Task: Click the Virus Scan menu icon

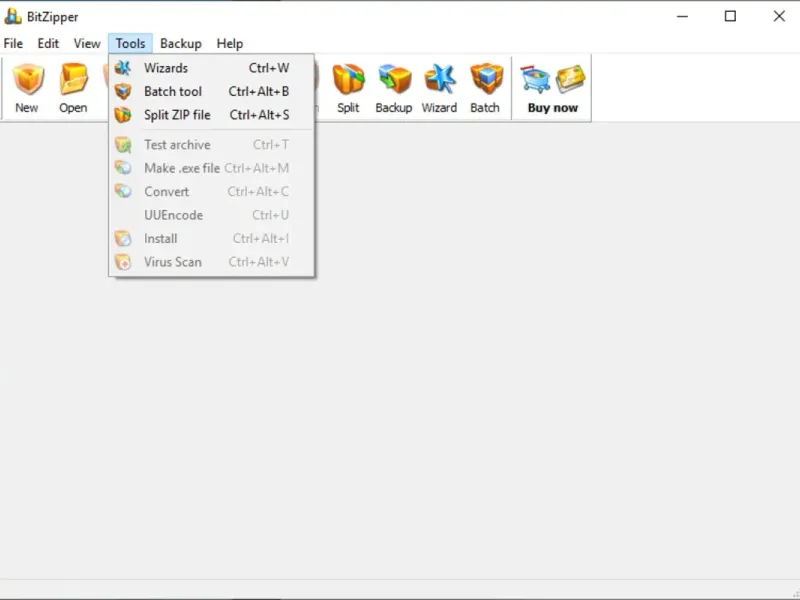Action: (122, 262)
